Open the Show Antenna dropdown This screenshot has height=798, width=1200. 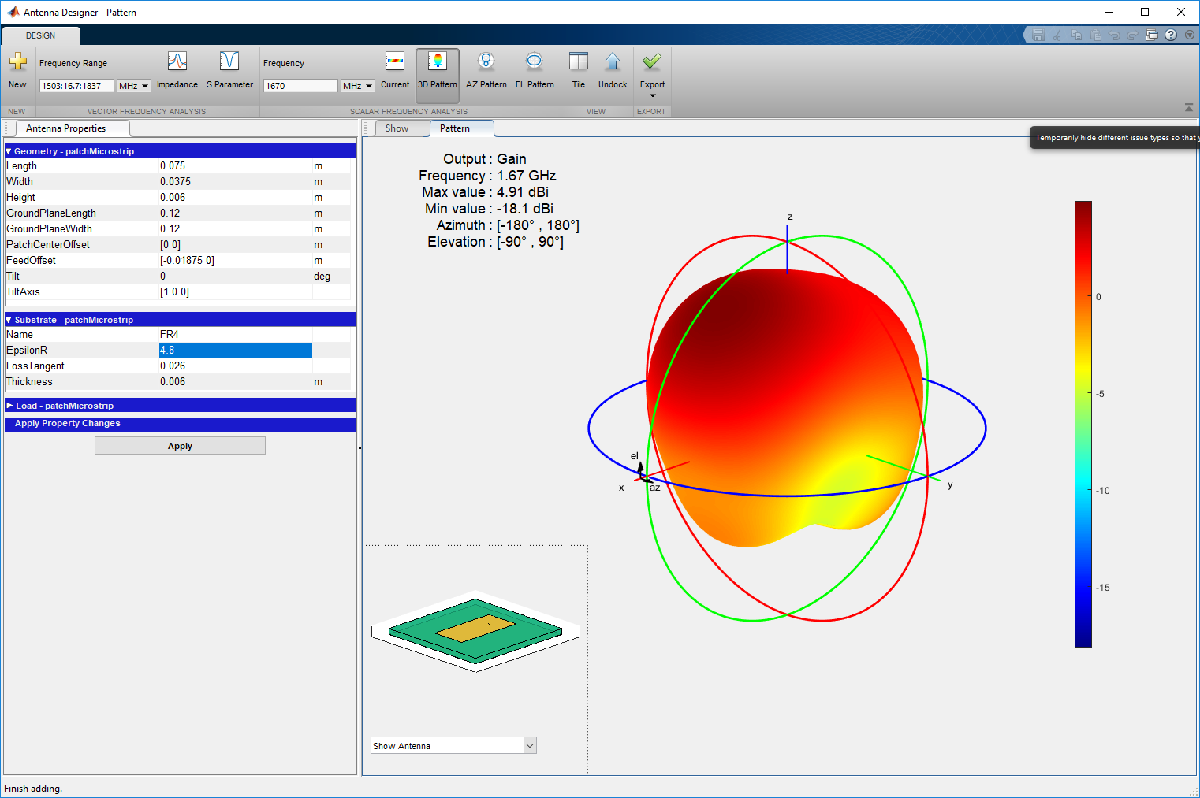tap(530, 746)
